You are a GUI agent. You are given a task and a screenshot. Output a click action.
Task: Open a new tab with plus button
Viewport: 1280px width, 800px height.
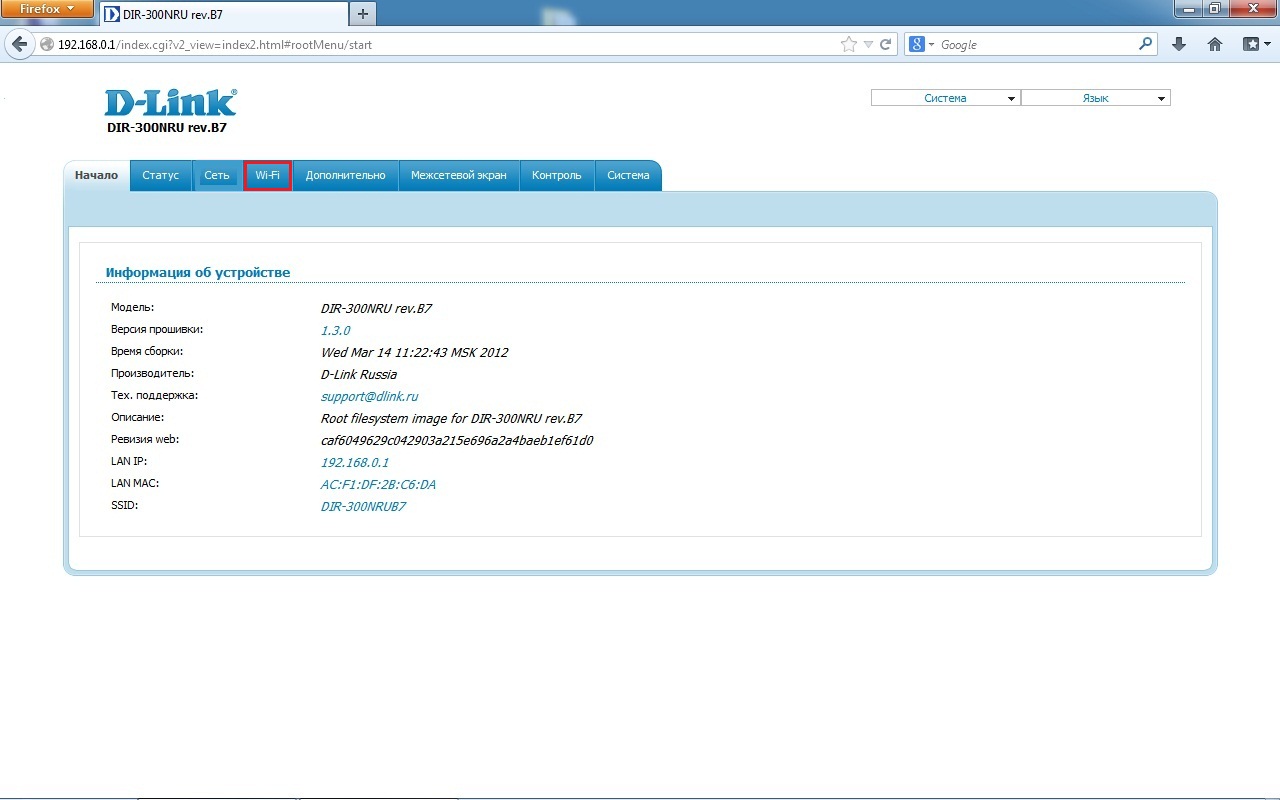point(362,14)
